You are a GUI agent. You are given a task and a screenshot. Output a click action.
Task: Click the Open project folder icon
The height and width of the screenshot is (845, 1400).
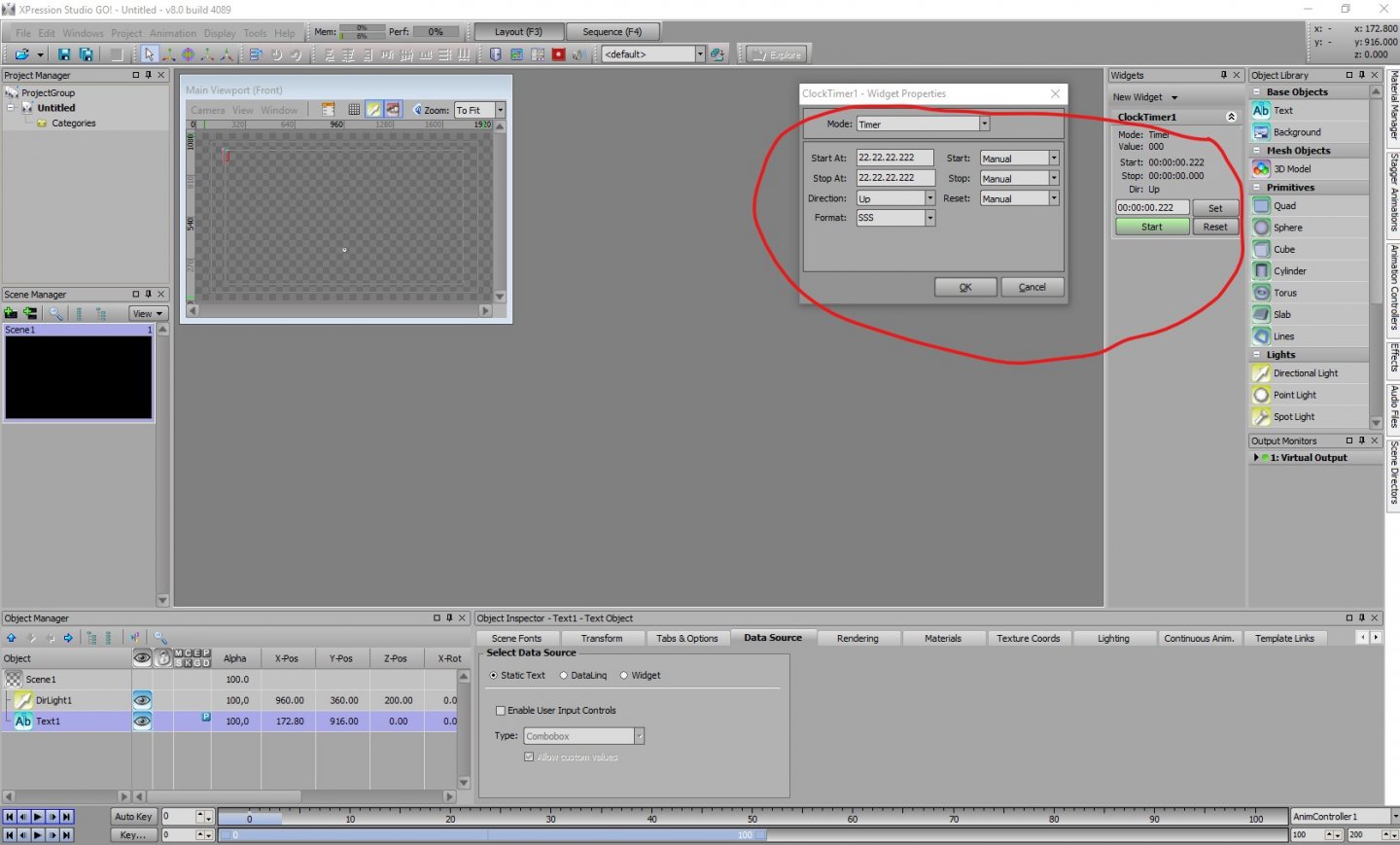tap(21, 54)
